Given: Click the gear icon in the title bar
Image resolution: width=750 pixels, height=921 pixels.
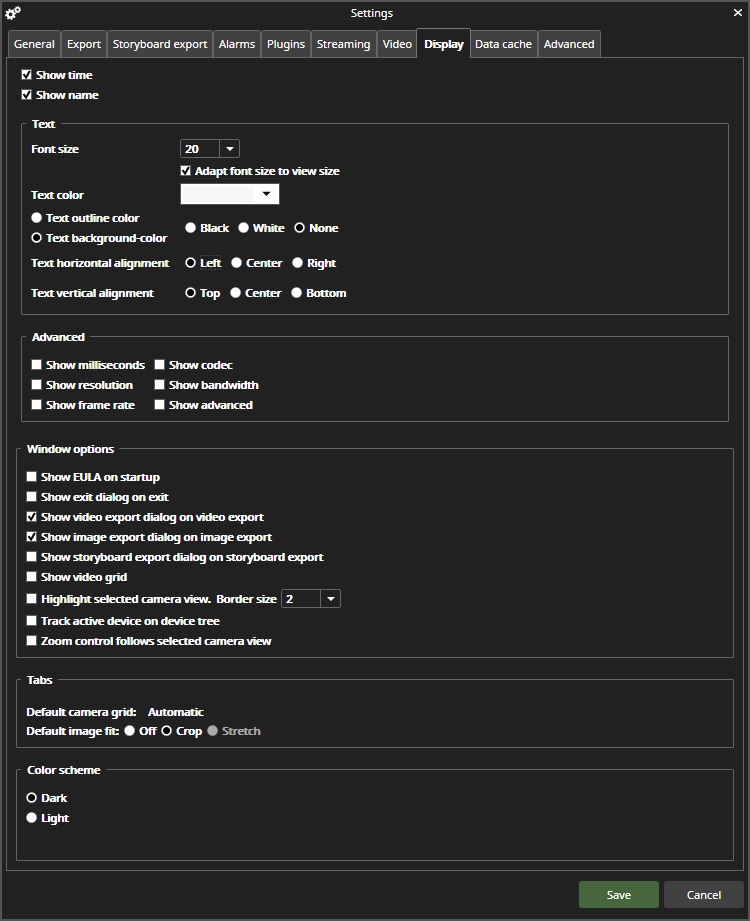Looking at the screenshot, I should click(x=13, y=13).
